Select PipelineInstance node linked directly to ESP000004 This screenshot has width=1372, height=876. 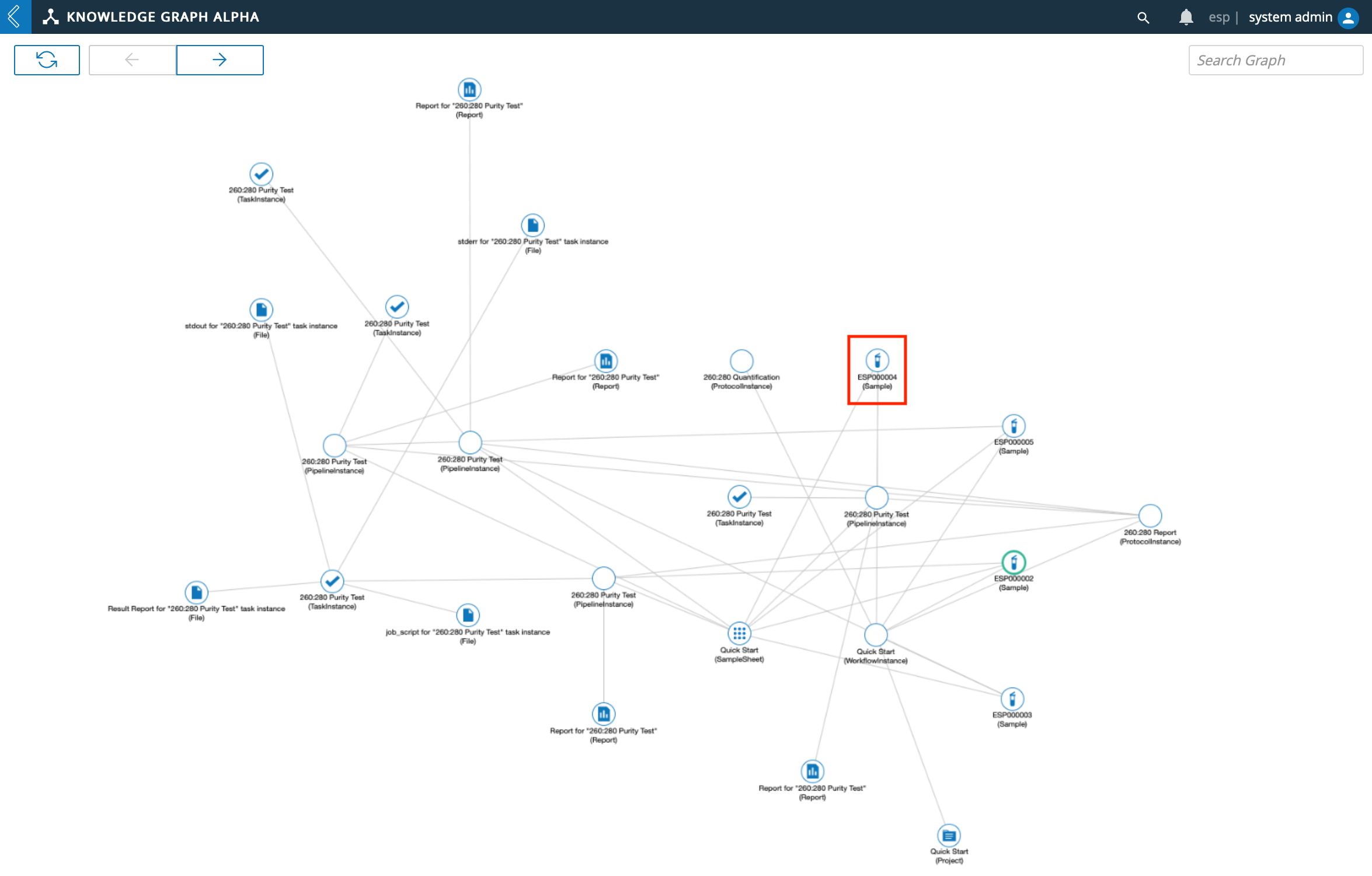coord(876,498)
